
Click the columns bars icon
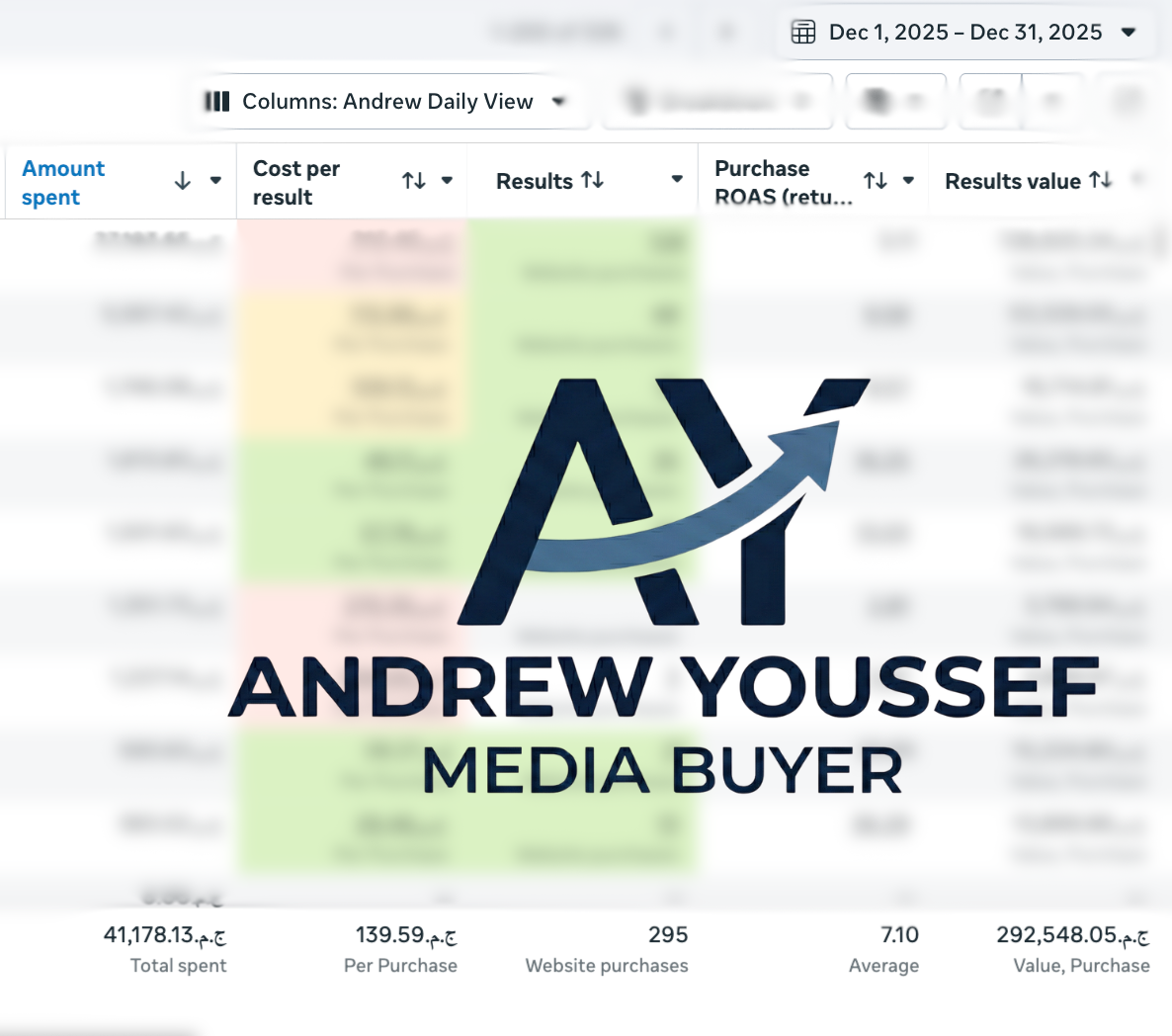click(217, 102)
